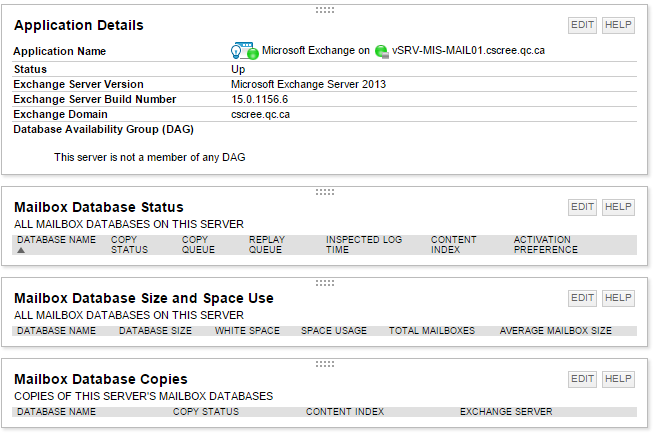Sort by Exchange Server column
Screen dimensions: 653x434
pyautogui.click(x=506, y=412)
